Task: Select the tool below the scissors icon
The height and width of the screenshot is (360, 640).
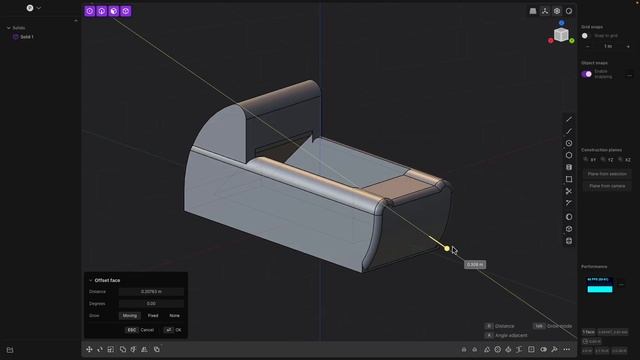Action: pos(569,203)
